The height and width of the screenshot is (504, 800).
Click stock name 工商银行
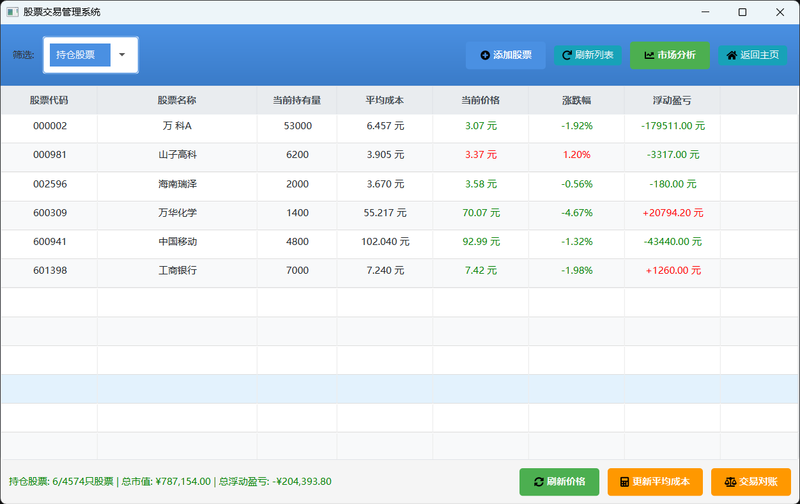pos(177,270)
